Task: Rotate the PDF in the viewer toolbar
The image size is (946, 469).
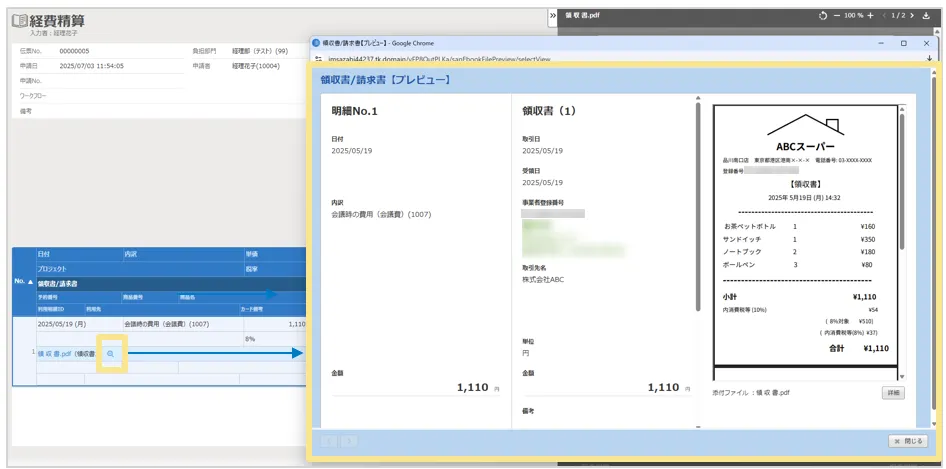Action: pyautogui.click(x=823, y=15)
